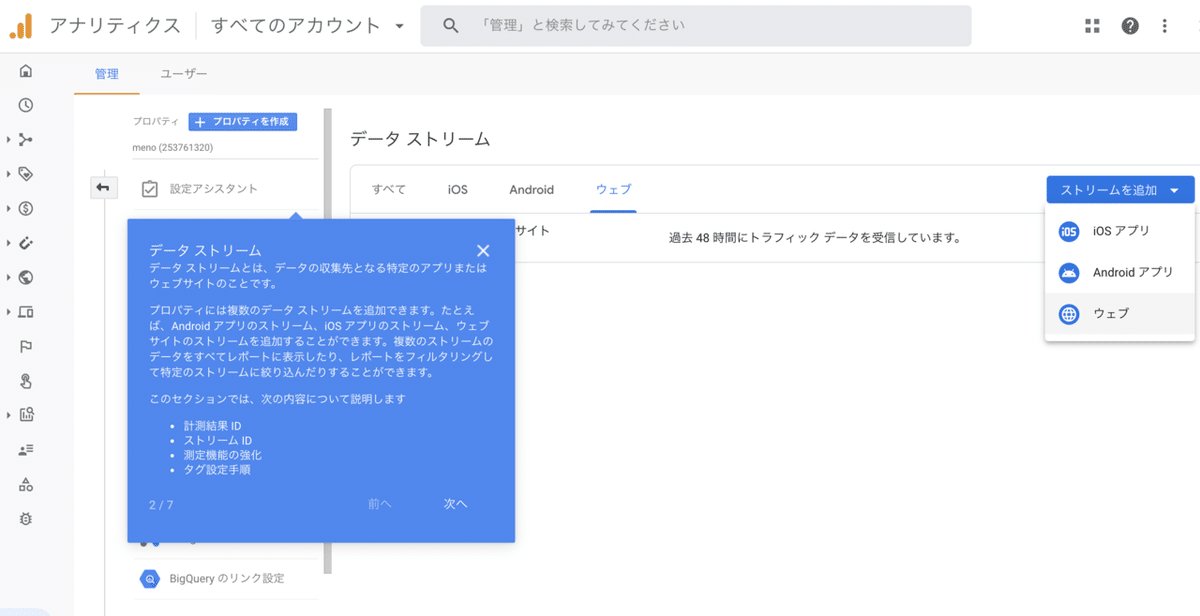Viewport: 1200px width, 616px height.
Task: Click the property column vertical scrollbar
Action: (x=327, y=340)
